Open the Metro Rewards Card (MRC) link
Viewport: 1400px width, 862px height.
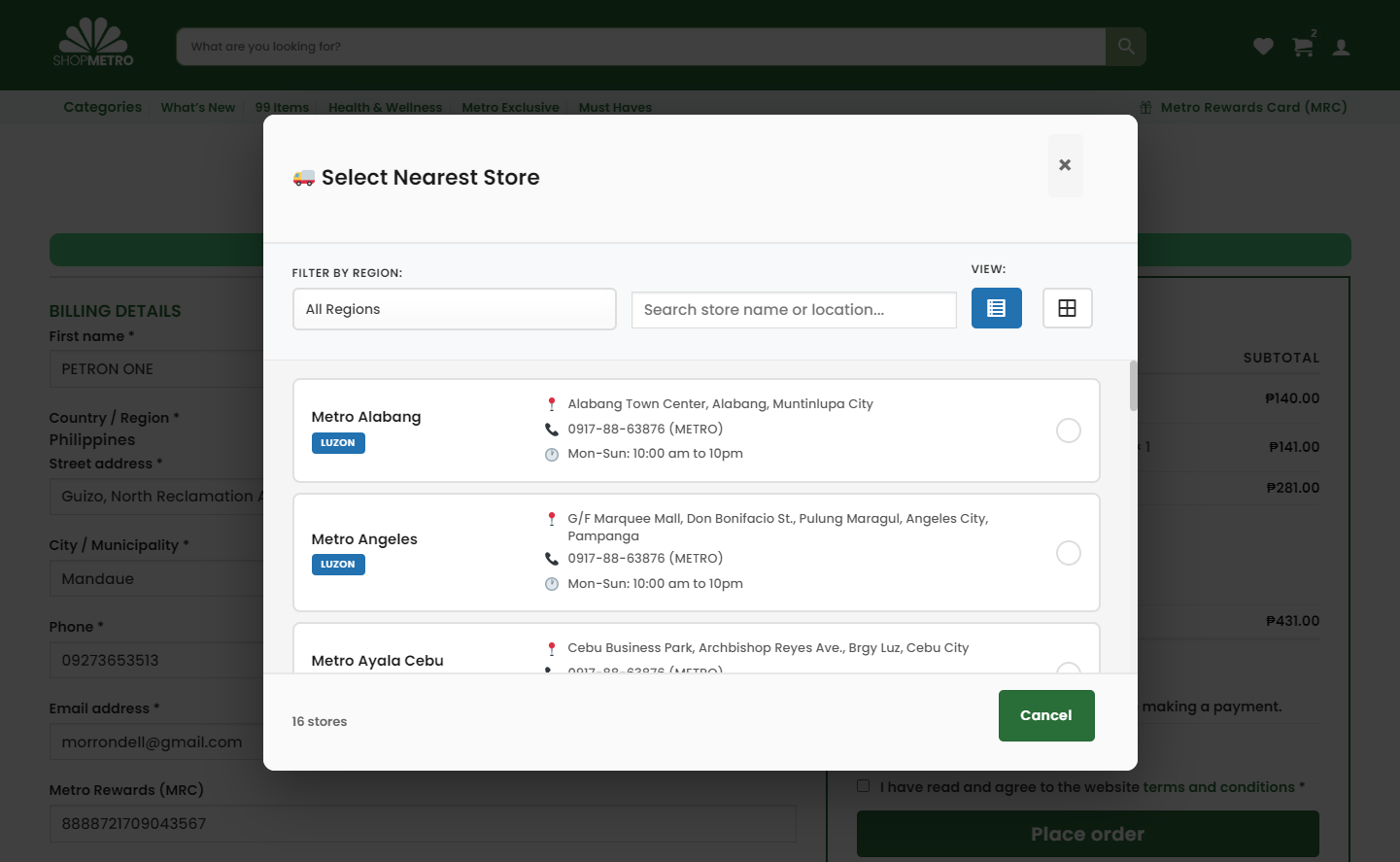pos(1253,107)
